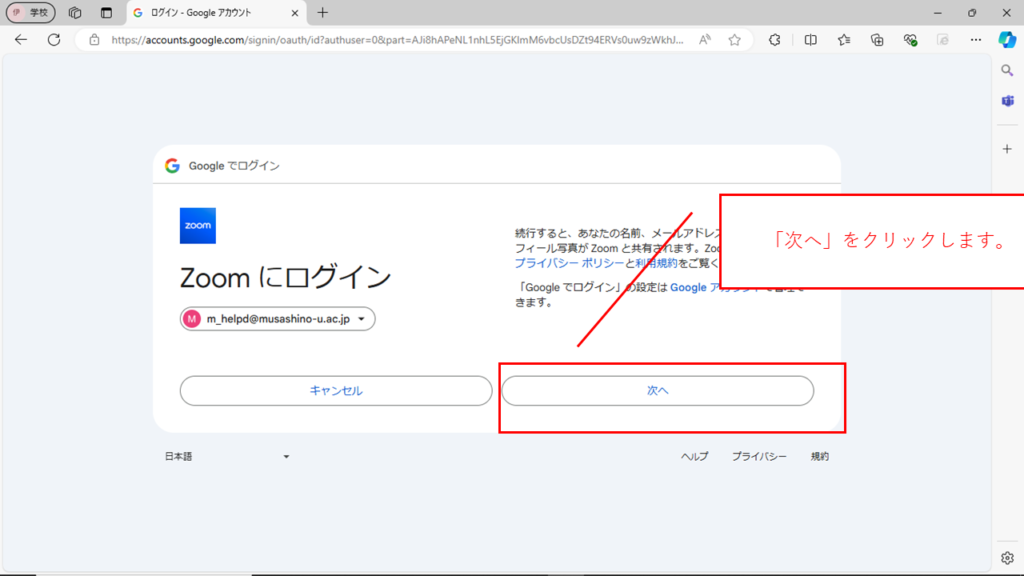The height and width of the screenshot is (576, 1024).
Task: Minimize the browser window
Action: click(x=938, y=12)
